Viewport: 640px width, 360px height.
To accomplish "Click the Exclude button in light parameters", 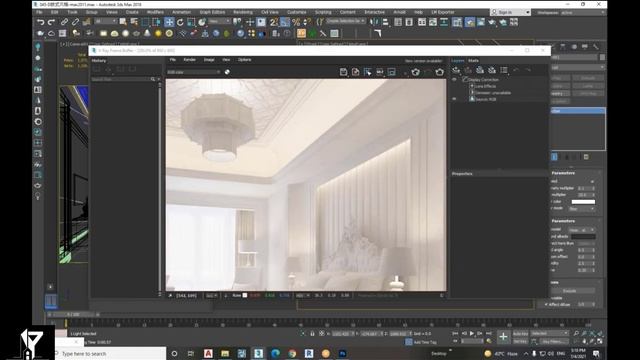I will 569,291.
